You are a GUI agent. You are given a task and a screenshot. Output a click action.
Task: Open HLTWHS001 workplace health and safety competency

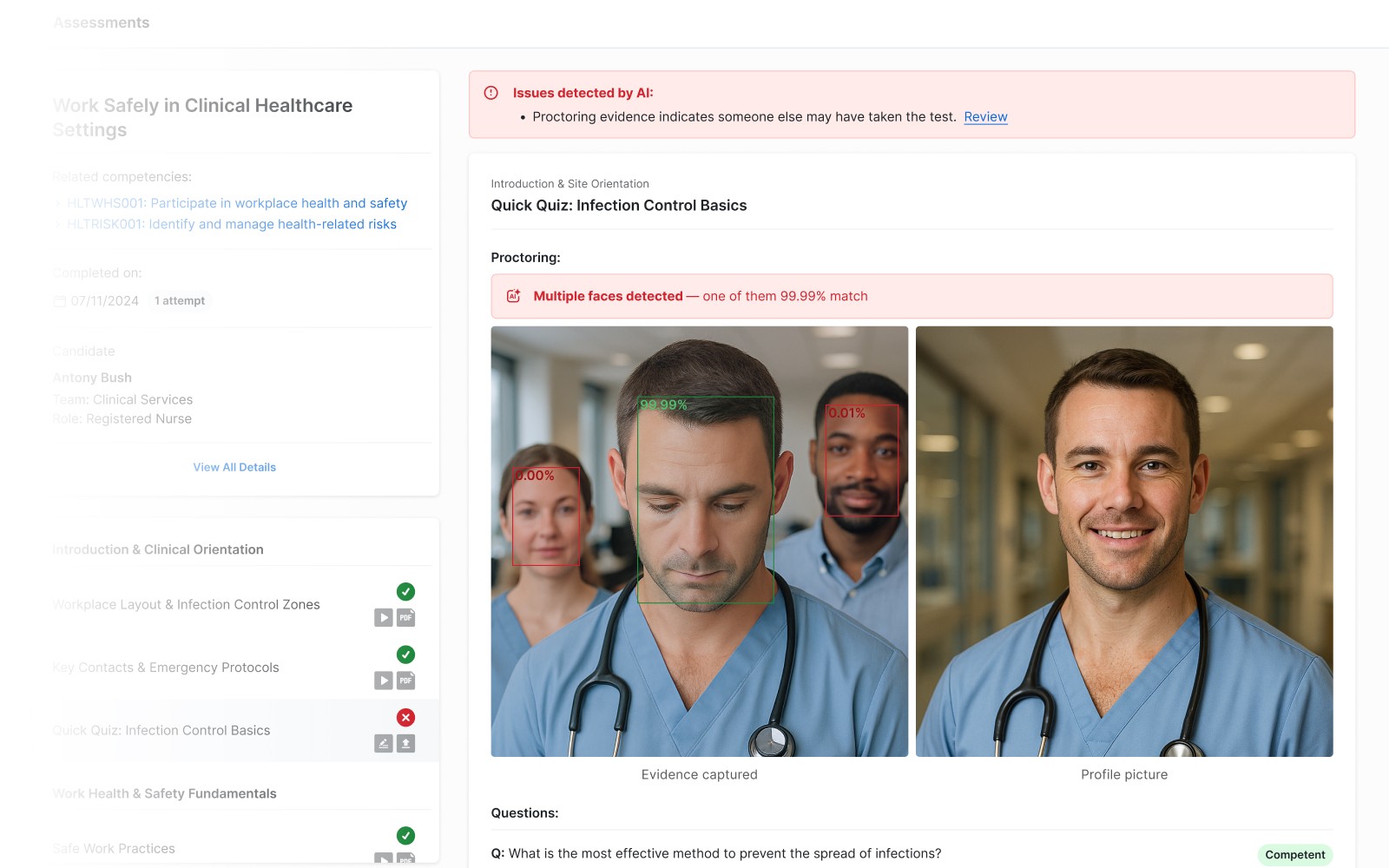(237, 203)
